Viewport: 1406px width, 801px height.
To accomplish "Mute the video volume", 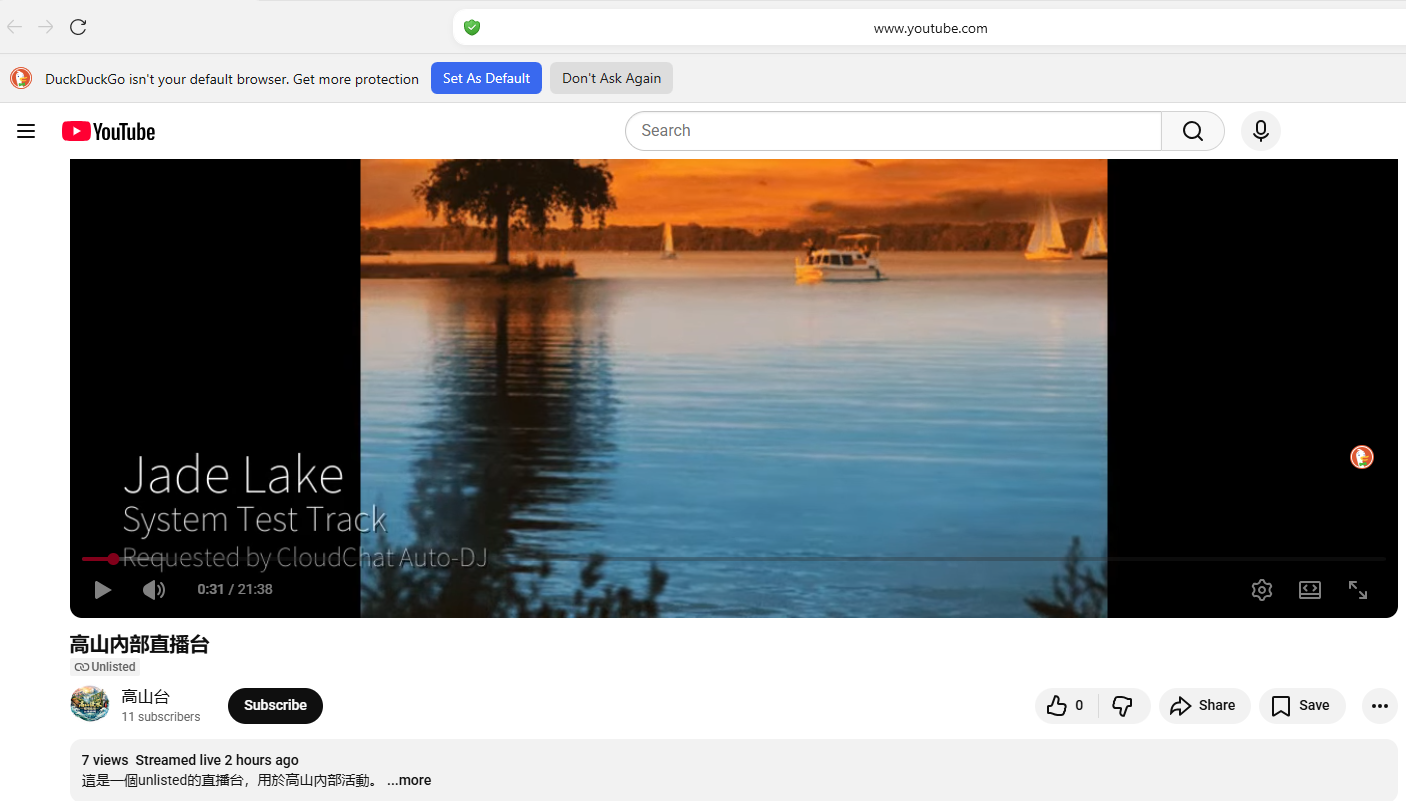I will (x=153, y=590).
